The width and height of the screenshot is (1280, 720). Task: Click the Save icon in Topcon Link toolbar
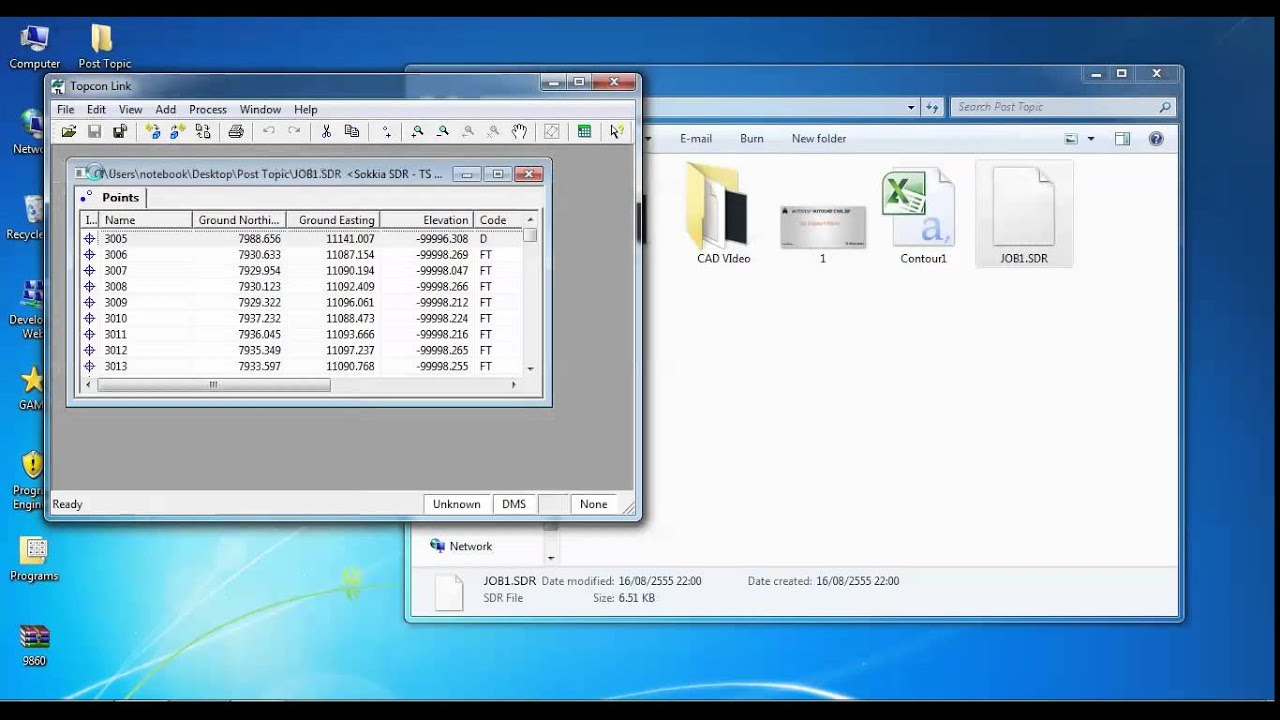click(94, 131)
